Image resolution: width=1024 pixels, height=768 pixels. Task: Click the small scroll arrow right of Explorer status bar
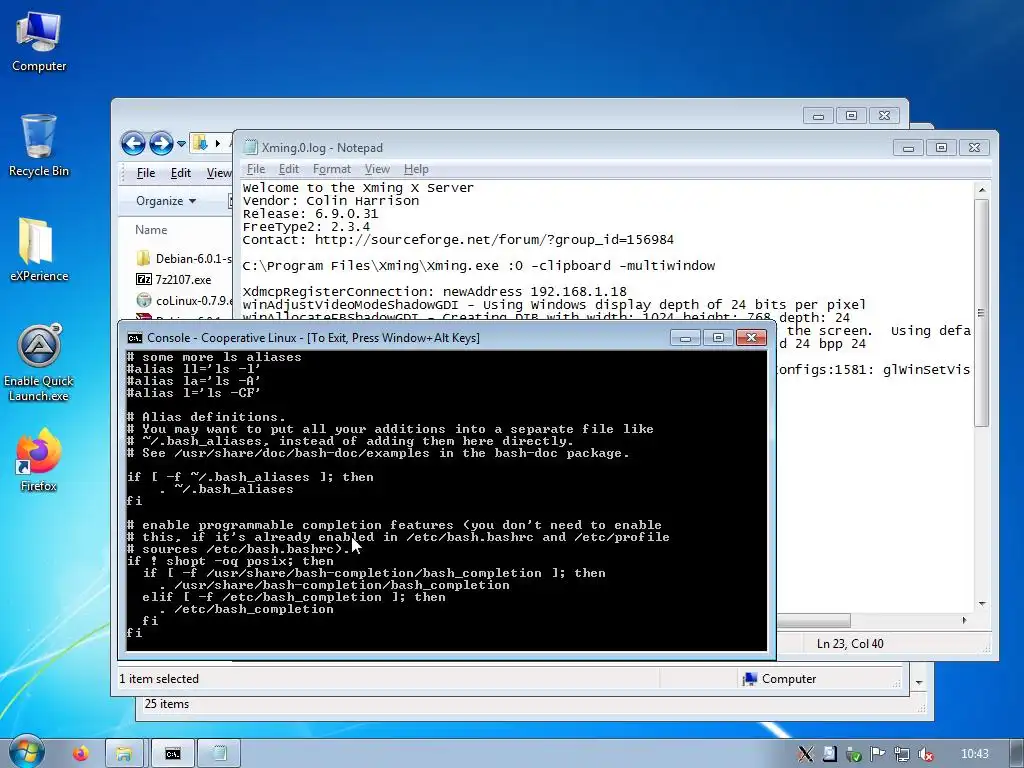pyautogui.click(x=919, y=682)
